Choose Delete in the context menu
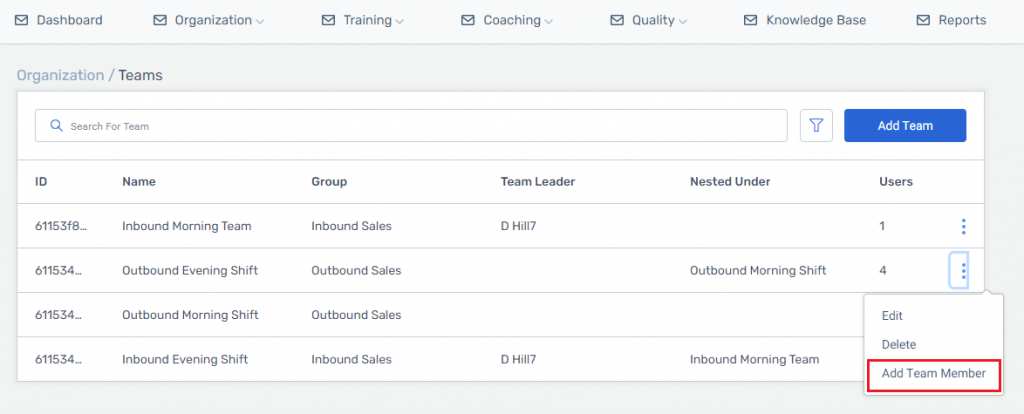This screenshot has height=414, width=1024. click(899, 344)
